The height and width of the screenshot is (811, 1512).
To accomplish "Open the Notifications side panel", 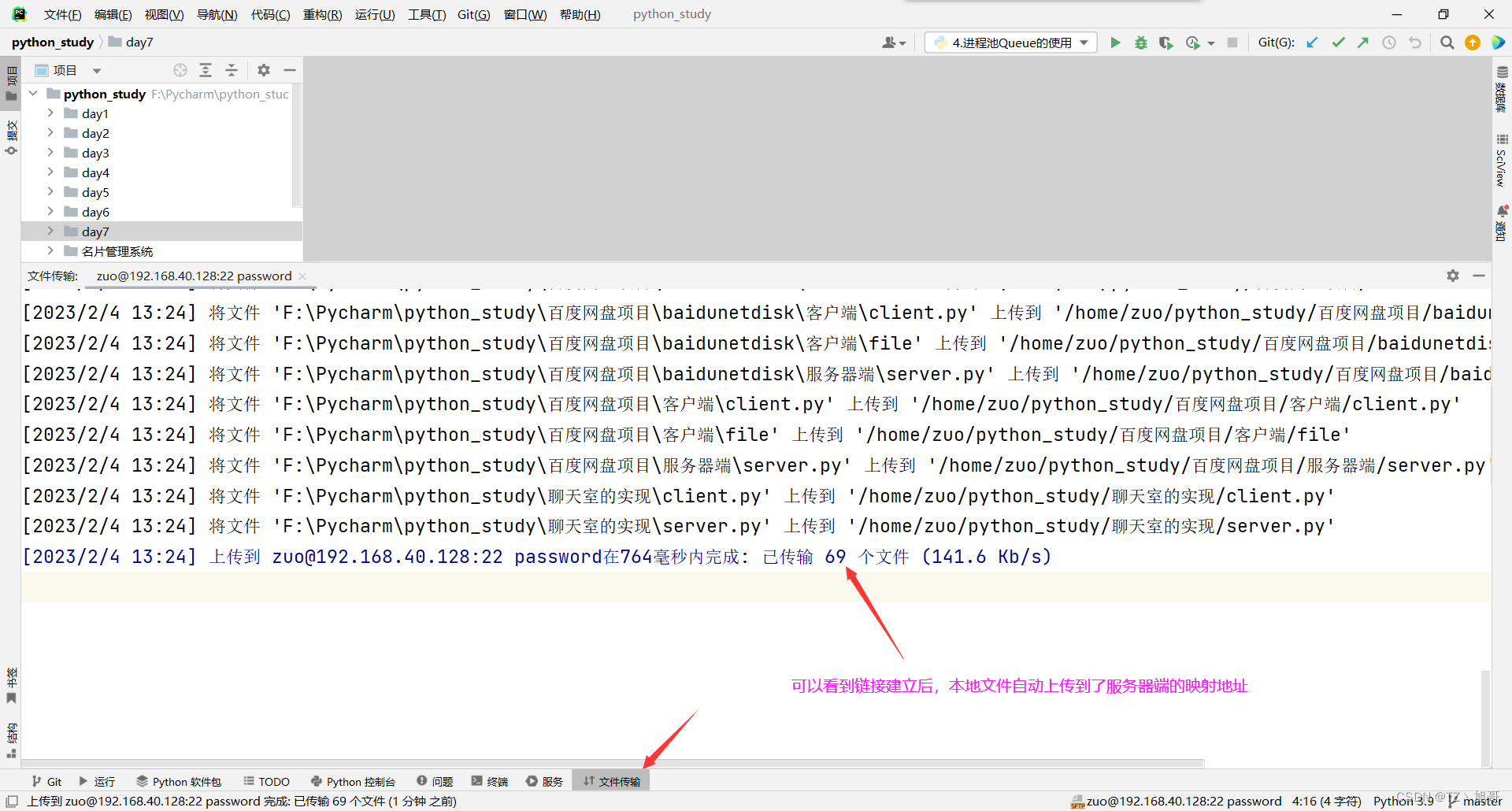I will tap(1502, 223).
